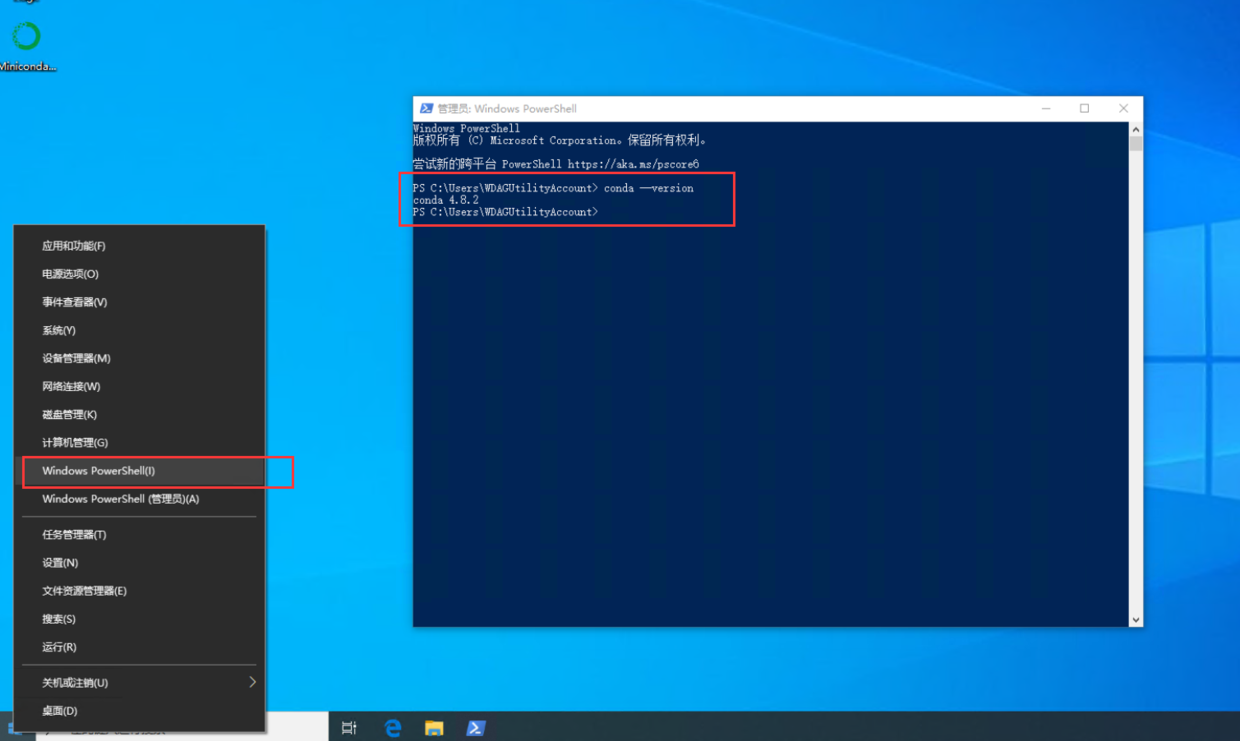The width and height of the screenshot is (1240, 741).
Task: Maximize the PowerShell window
Action: click(x=1084, y=109)
